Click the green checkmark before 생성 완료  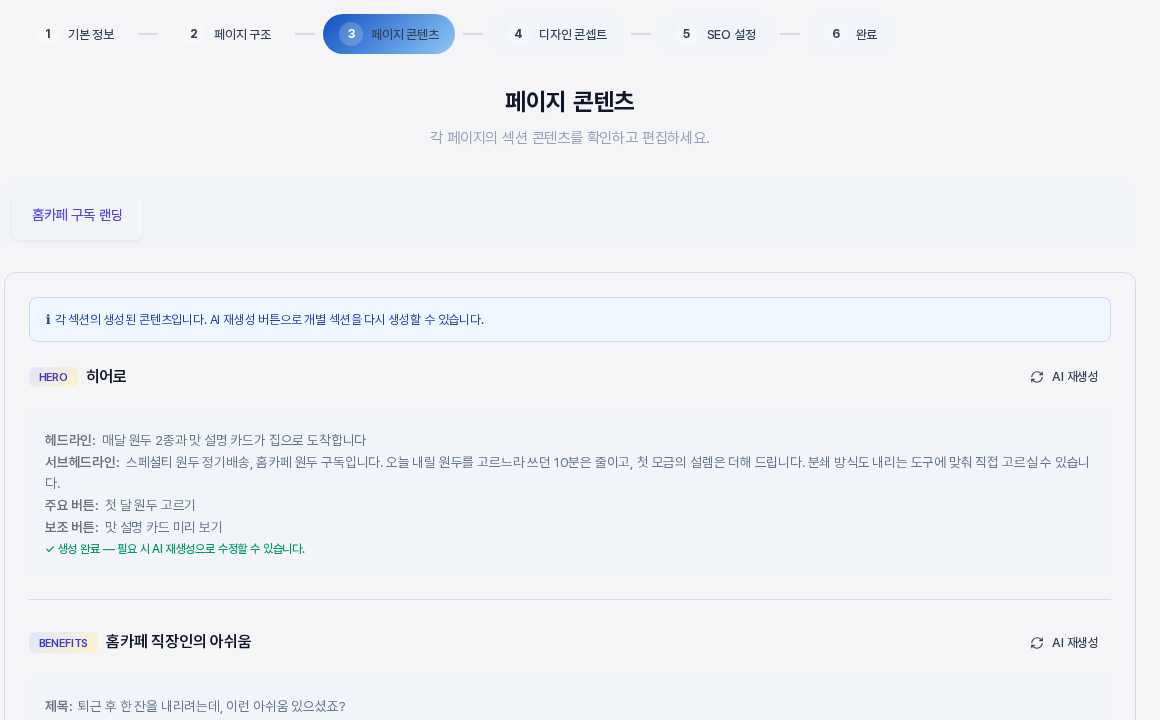(x=50, y=549)
